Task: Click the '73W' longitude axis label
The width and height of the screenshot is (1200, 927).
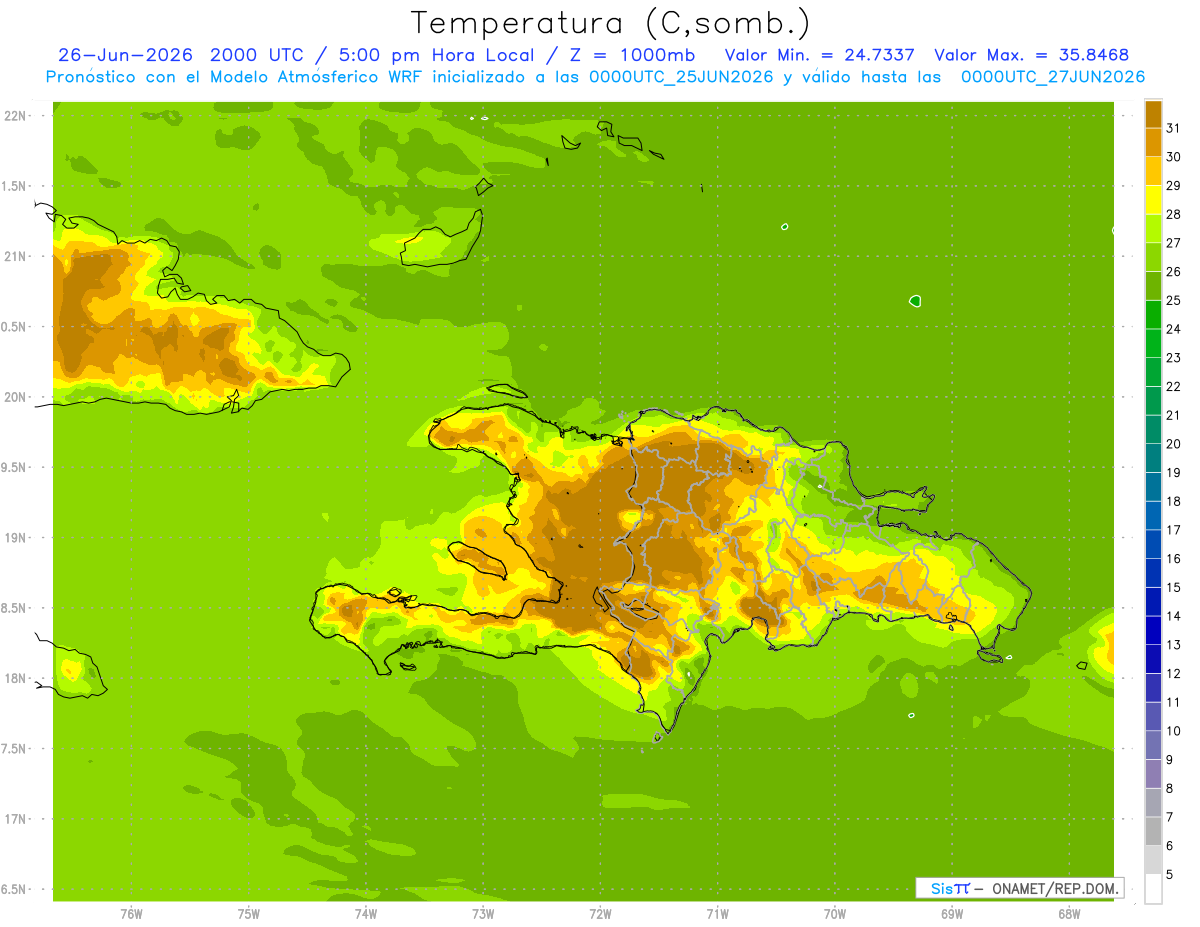Action: [x=483, y=914]
